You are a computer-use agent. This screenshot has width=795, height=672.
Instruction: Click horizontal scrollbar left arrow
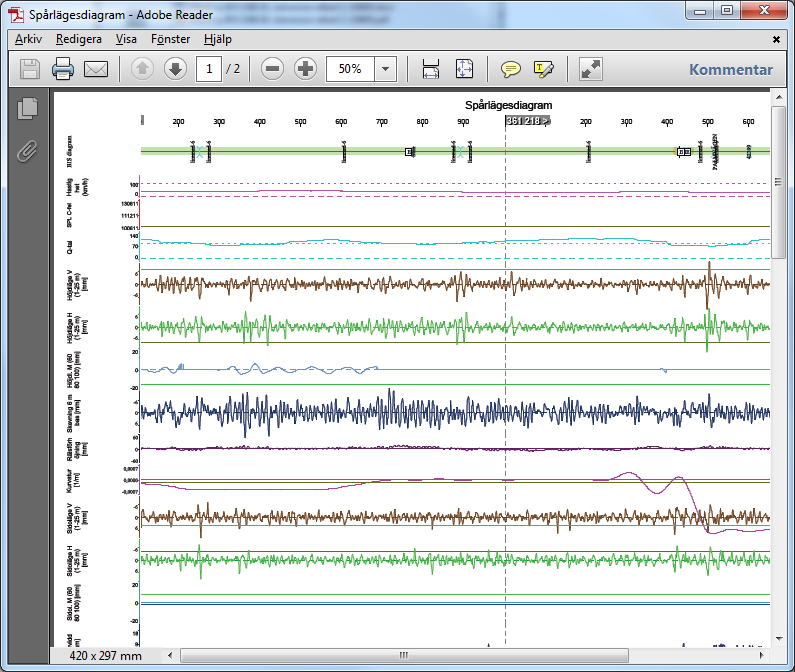click(x=170, y=655)
